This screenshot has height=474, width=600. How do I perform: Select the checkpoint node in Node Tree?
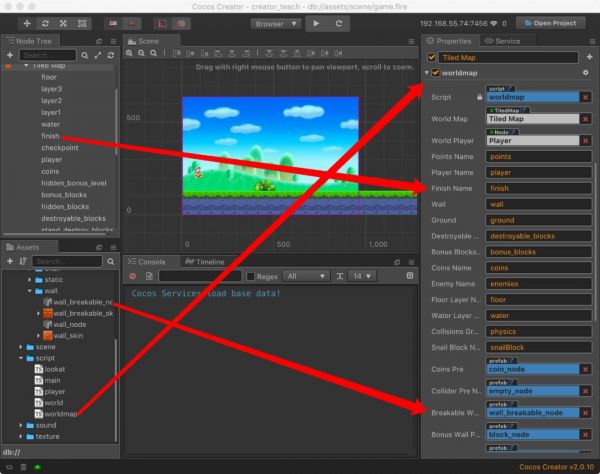point(60,148)
